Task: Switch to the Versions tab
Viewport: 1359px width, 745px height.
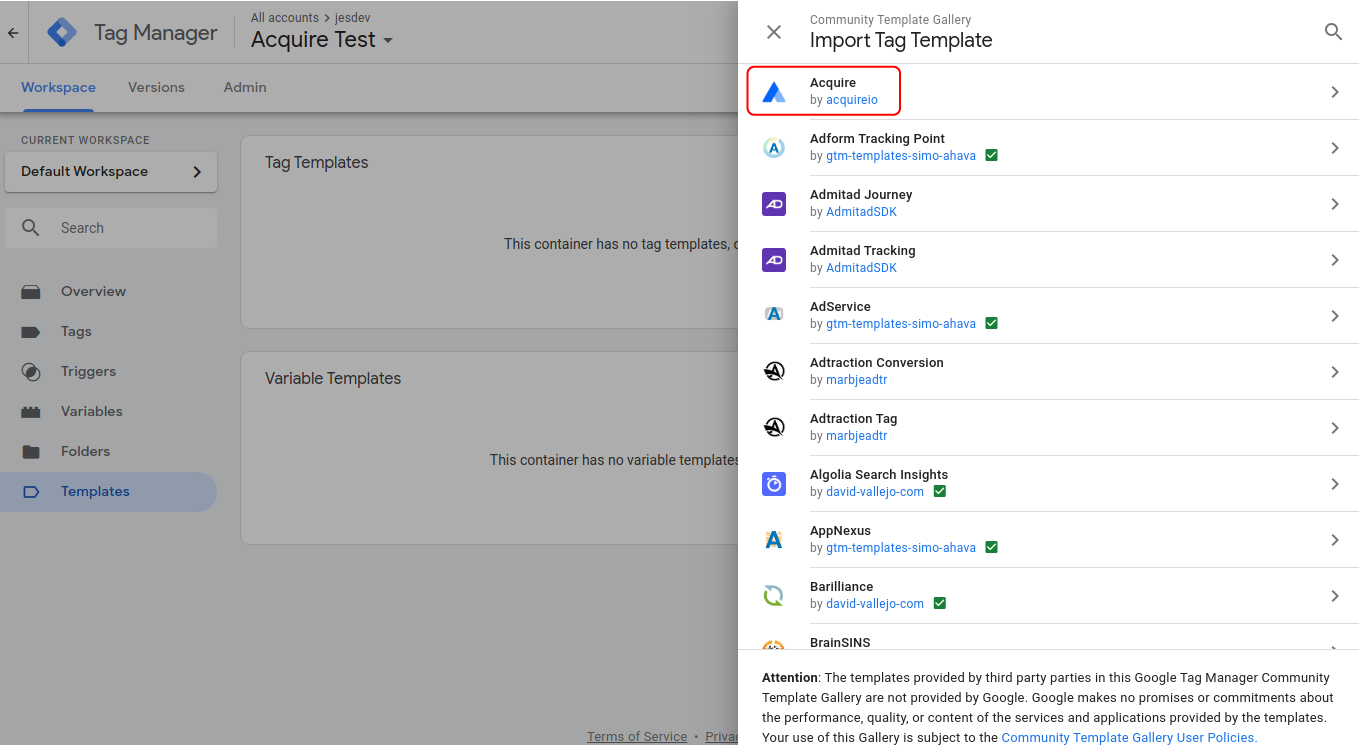Action: pos(156,88)
